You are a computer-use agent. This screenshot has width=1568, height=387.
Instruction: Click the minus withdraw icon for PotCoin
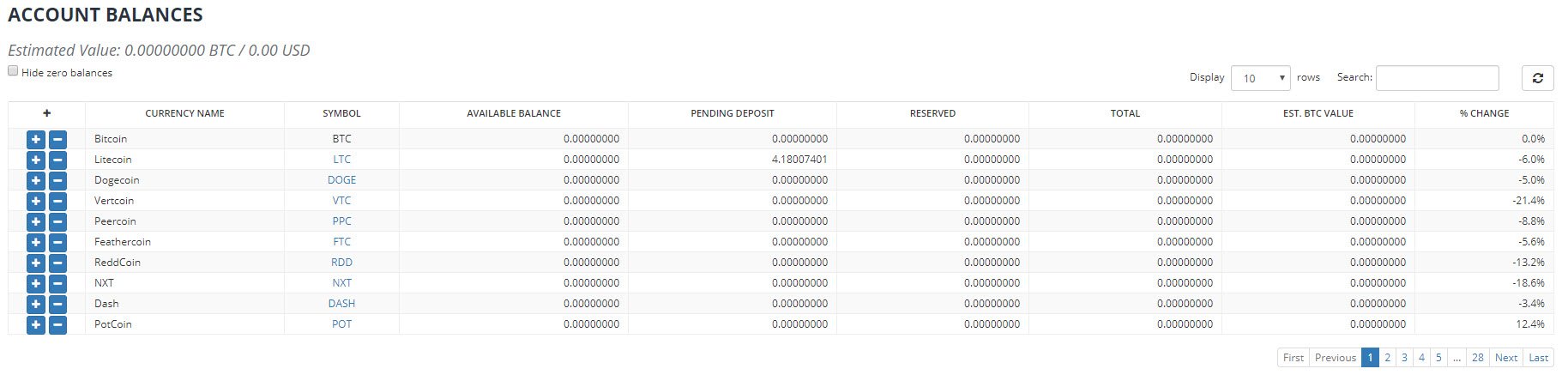tap(57, 324)
